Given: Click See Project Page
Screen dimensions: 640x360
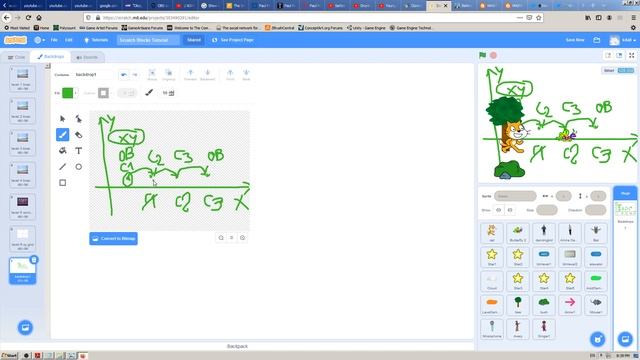Looking at the screenshot, I should coord(233,40).
